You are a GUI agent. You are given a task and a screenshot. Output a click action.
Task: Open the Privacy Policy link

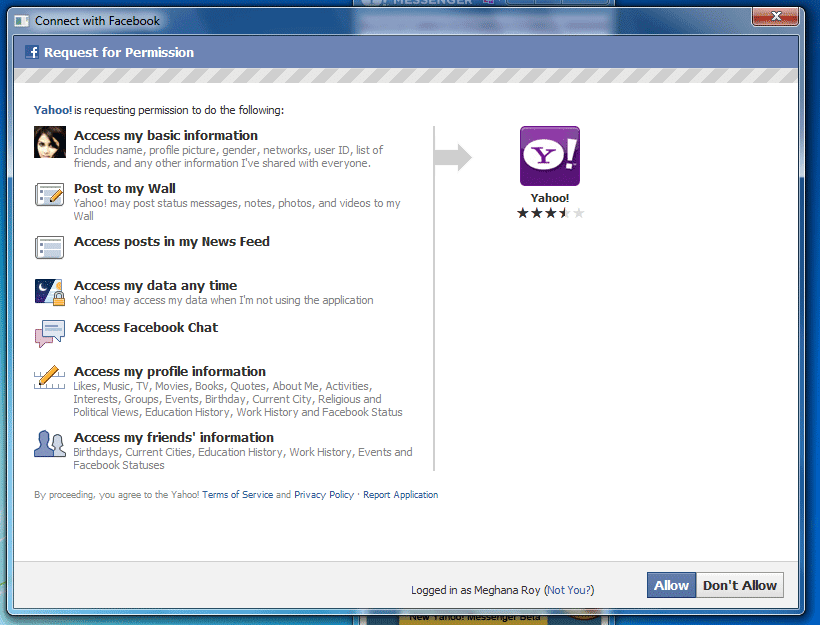(x=323, y=494)
